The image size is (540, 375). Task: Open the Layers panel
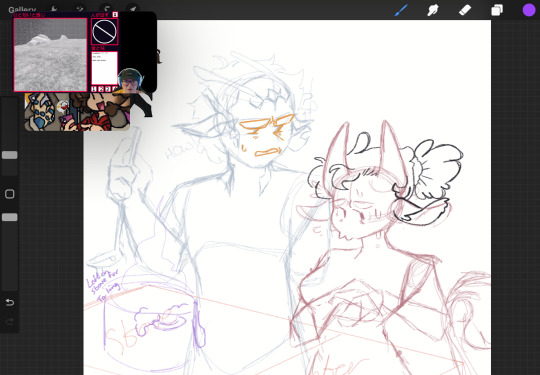point(497,10)
